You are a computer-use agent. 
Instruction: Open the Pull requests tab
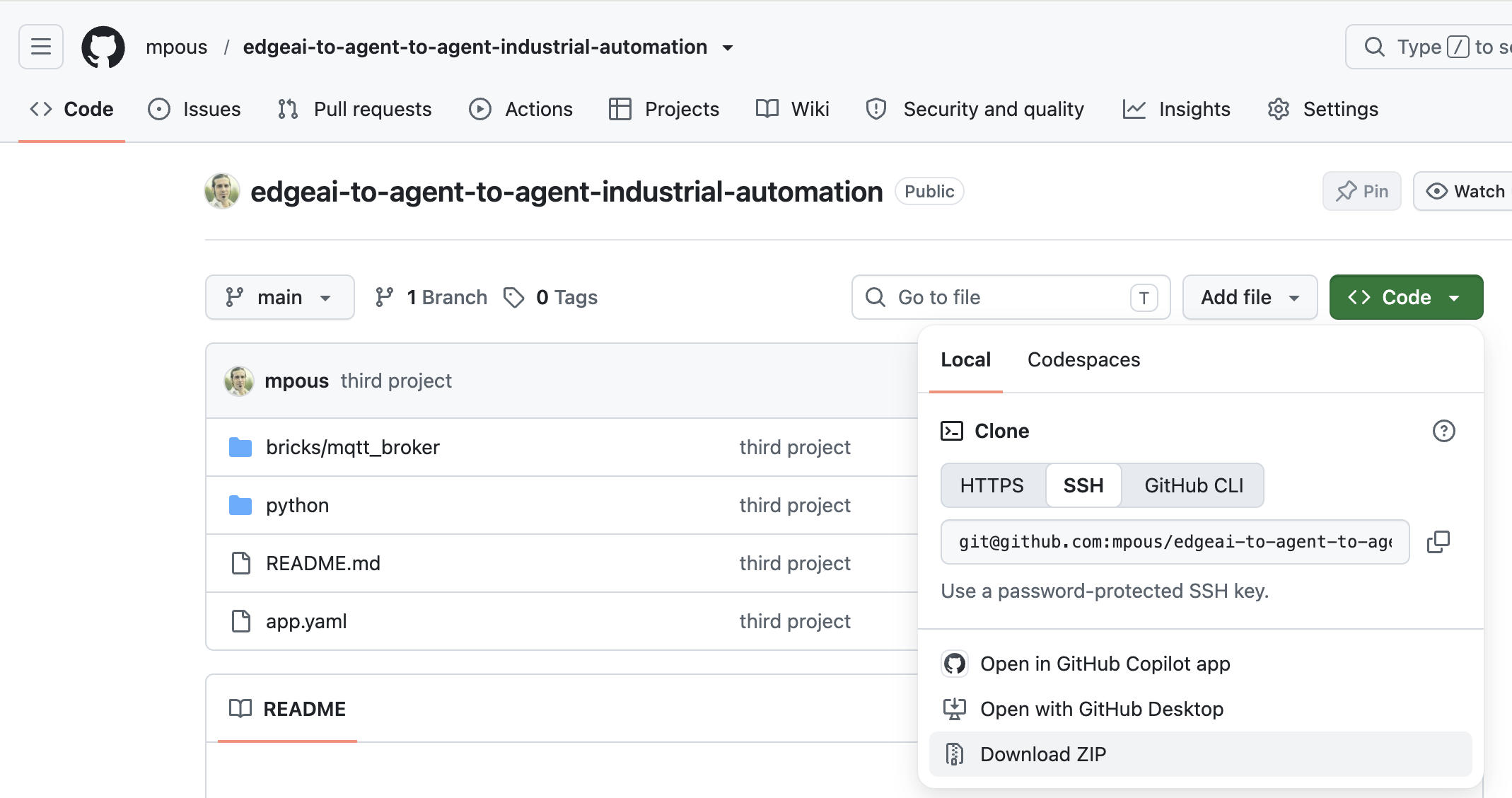point(354,109)
